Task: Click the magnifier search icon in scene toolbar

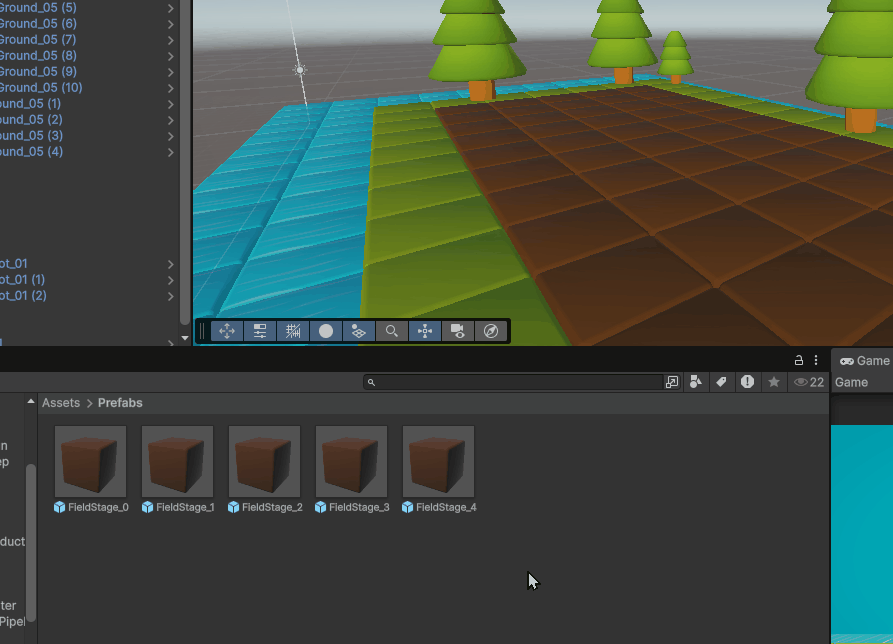Action: 392,331
